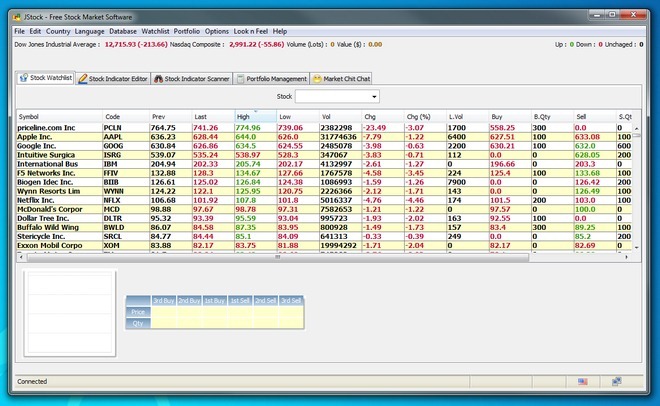Sort table by the Prev column header
The width and height of the screenshot is (660, 406).
[x=170, y=117]
